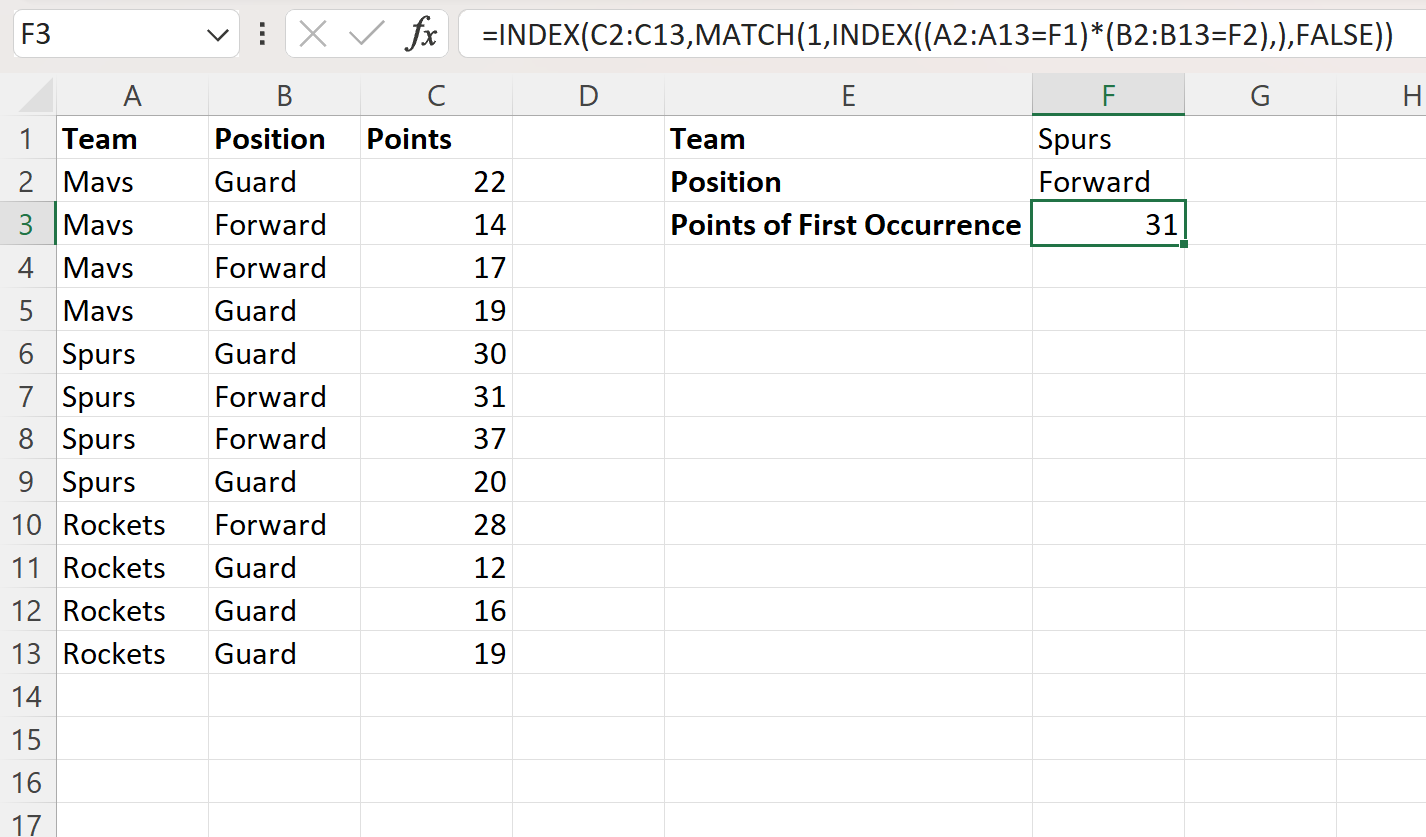
Task: Click inside the formula bar text
Action: coord(937,35)
